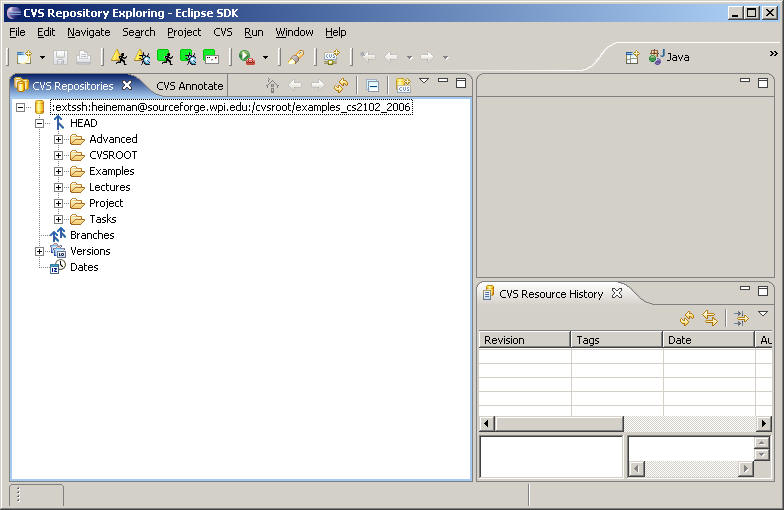Click Link with Editor in Resource History
Image resolution: width=784 pixels, height=510 pixels.
coord(711,318)
